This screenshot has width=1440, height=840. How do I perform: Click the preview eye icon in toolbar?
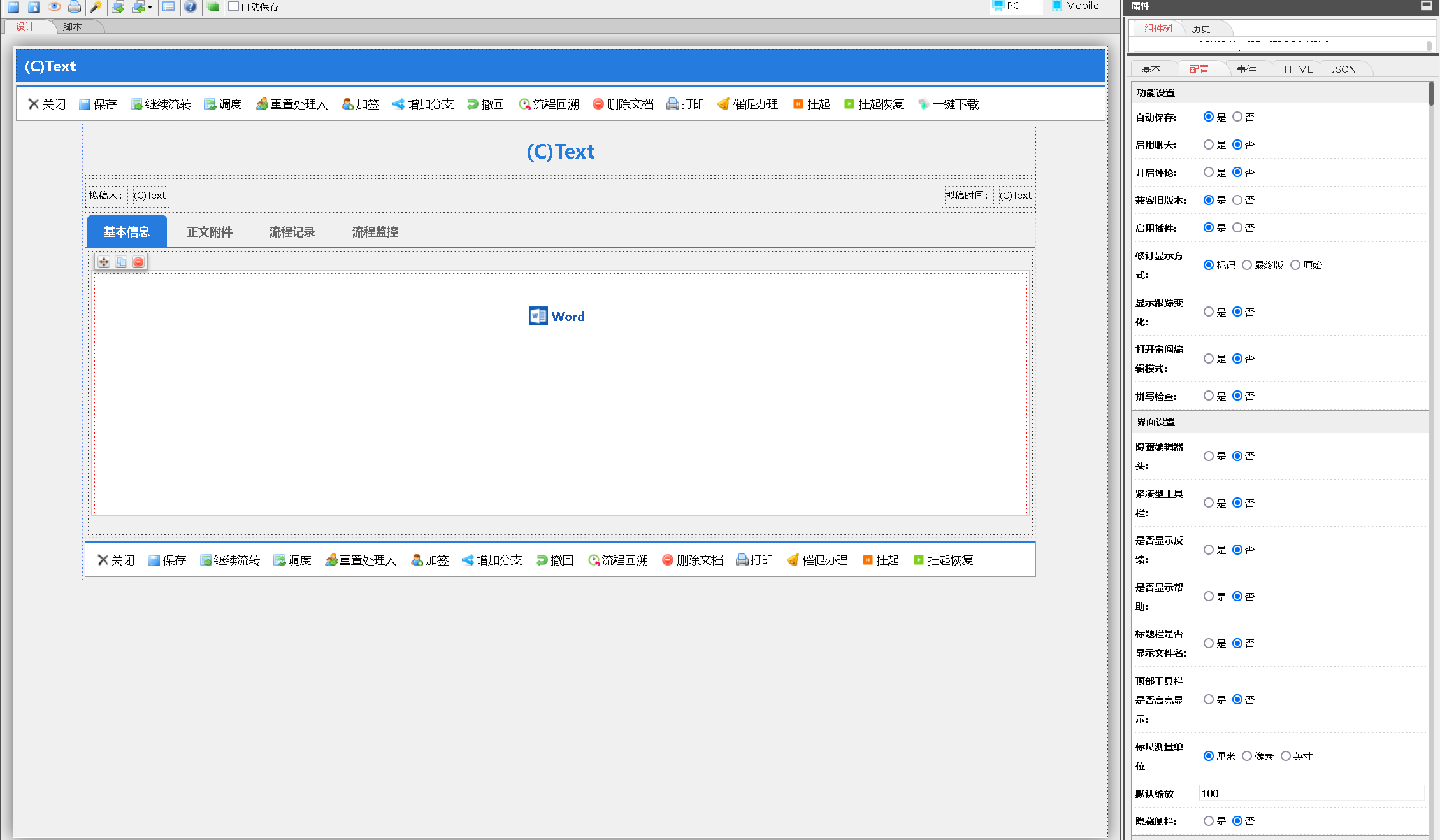tap(54, 7)
